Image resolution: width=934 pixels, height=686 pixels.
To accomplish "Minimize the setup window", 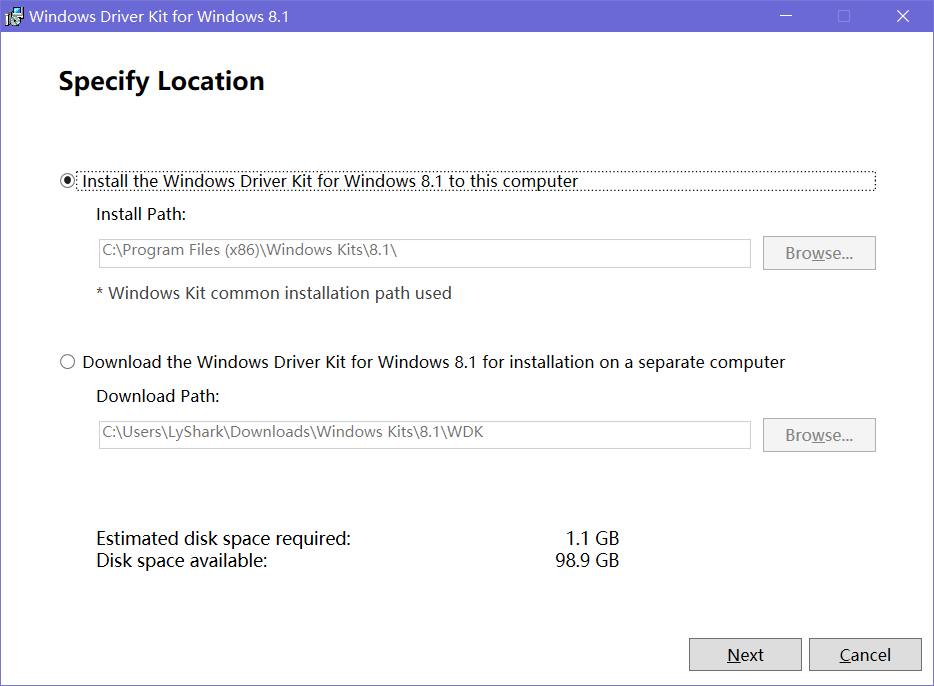I will click(786, 16).
